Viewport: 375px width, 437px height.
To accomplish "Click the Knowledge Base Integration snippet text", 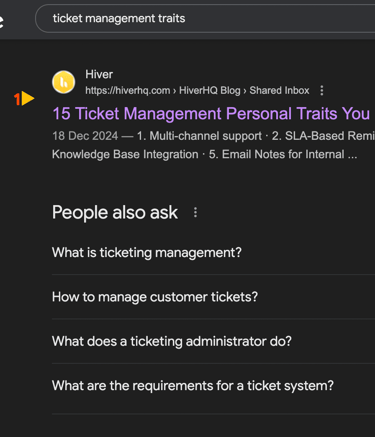I will 125,154.
